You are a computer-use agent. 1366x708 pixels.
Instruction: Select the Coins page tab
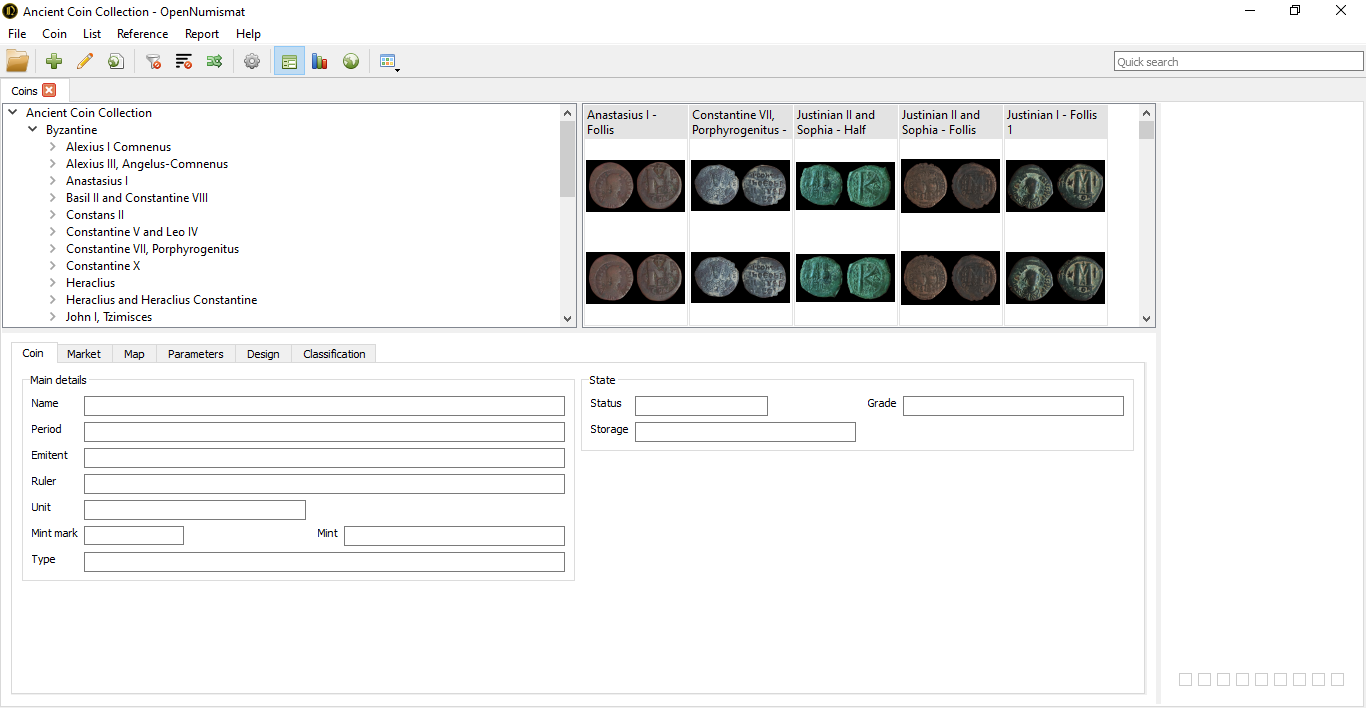24,91
